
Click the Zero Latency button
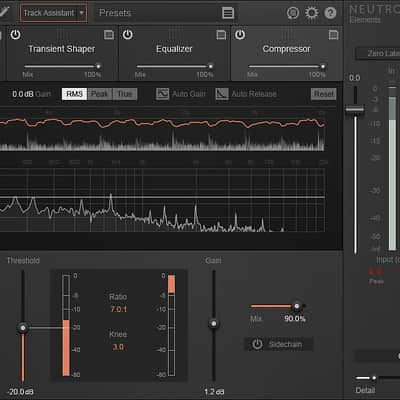tap(378, 53)
